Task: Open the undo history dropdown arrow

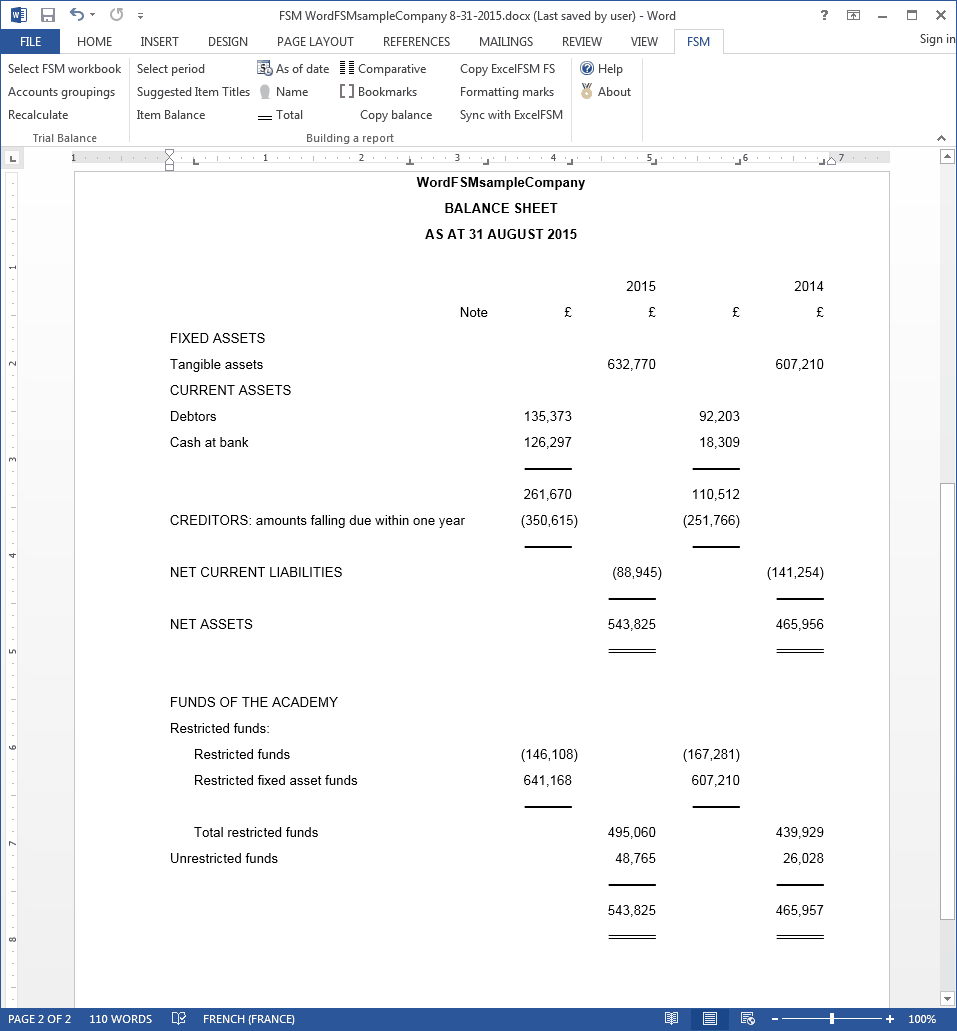Action: 92,14
